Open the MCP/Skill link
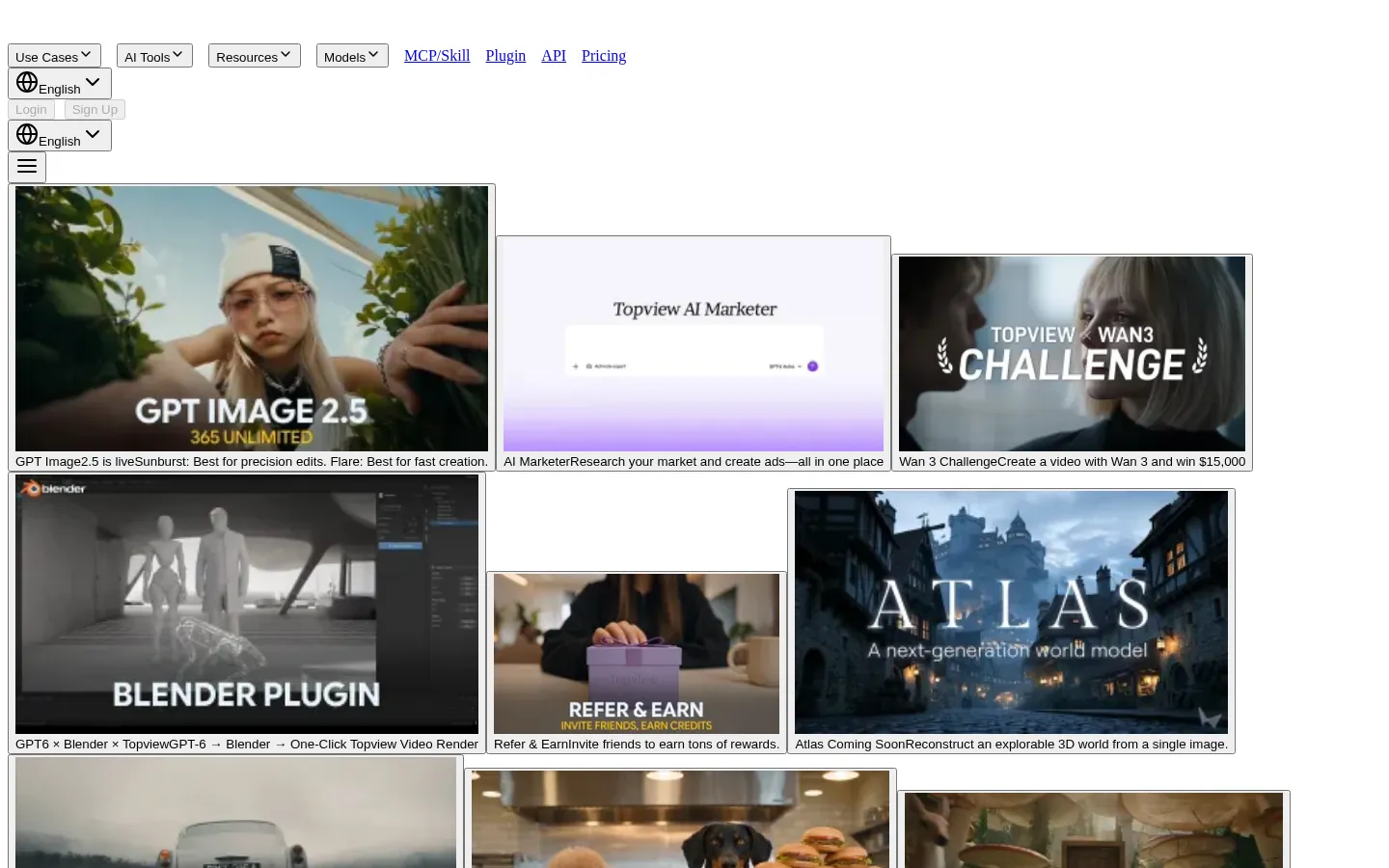 click(x=437, y=56)
